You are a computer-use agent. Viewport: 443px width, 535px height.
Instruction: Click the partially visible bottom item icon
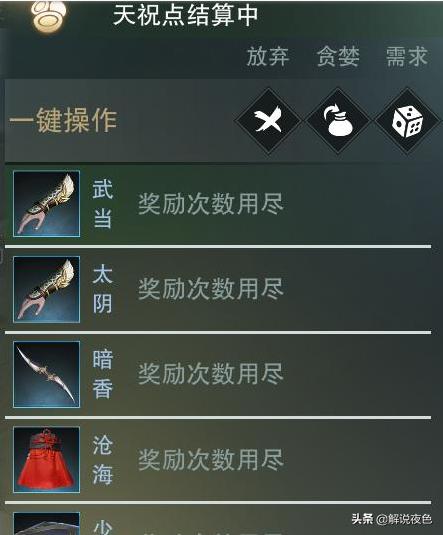tap(46, 523)
